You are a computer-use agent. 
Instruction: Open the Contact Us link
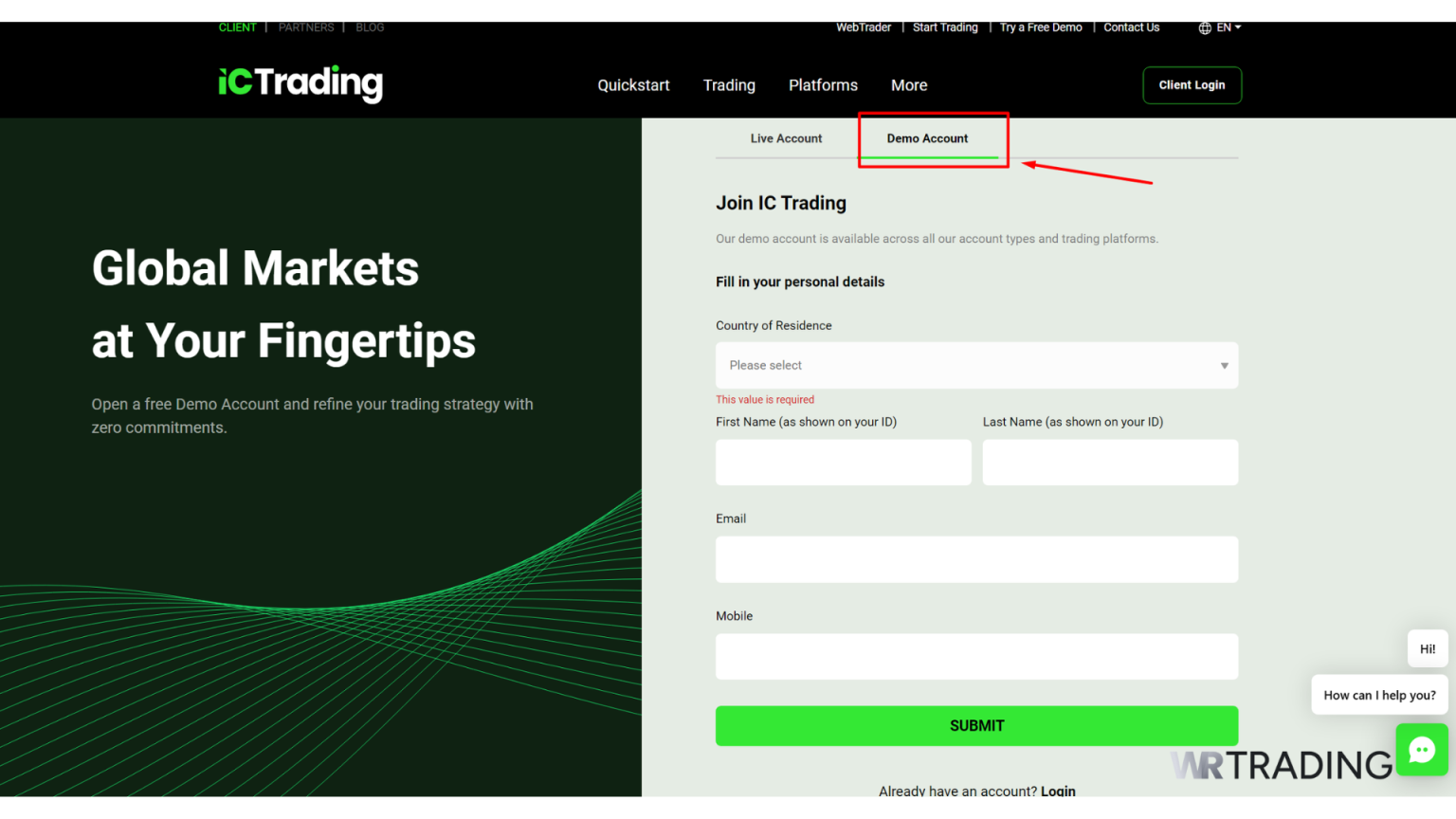click(x=1131, y=27)
